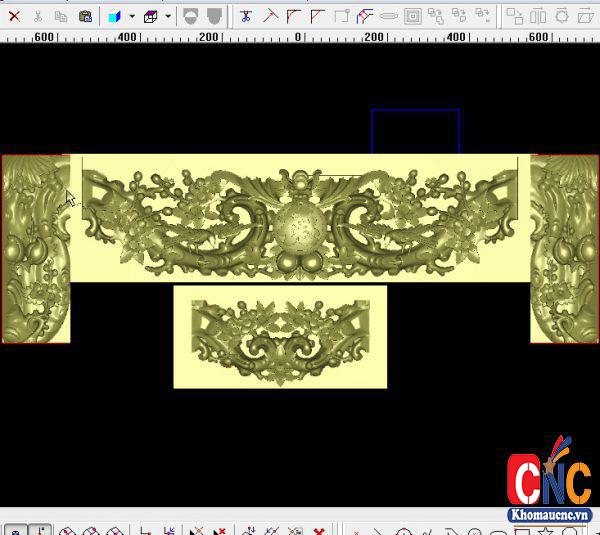Click the first overlapping squares combine icon

pyautogui.click(x=436, y=16)
